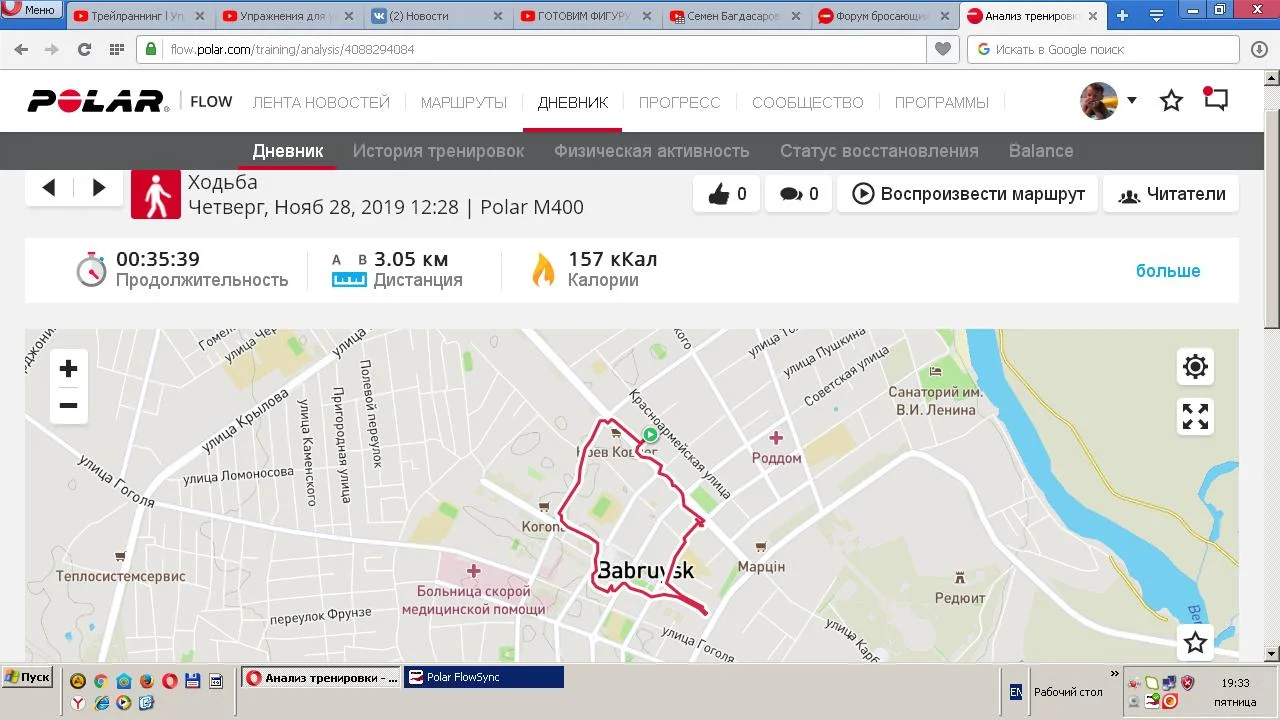Viewport: 1280px width, 720px height.
Task: Zoom in on the map
Action: point(68,369)
